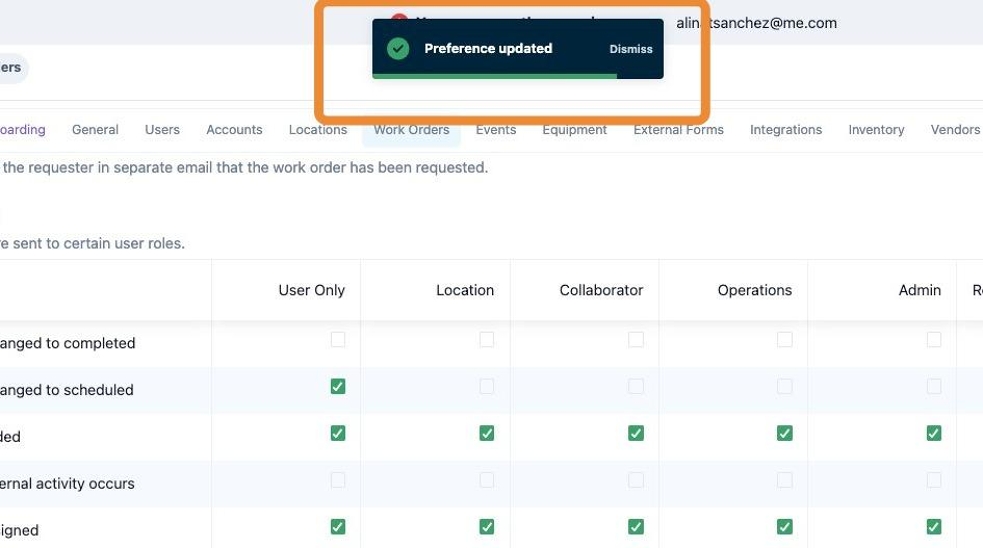Dismiss the Preference updated notification
Image resolution: width=983 pixels, height=548 pixels.
coord(631,49)
